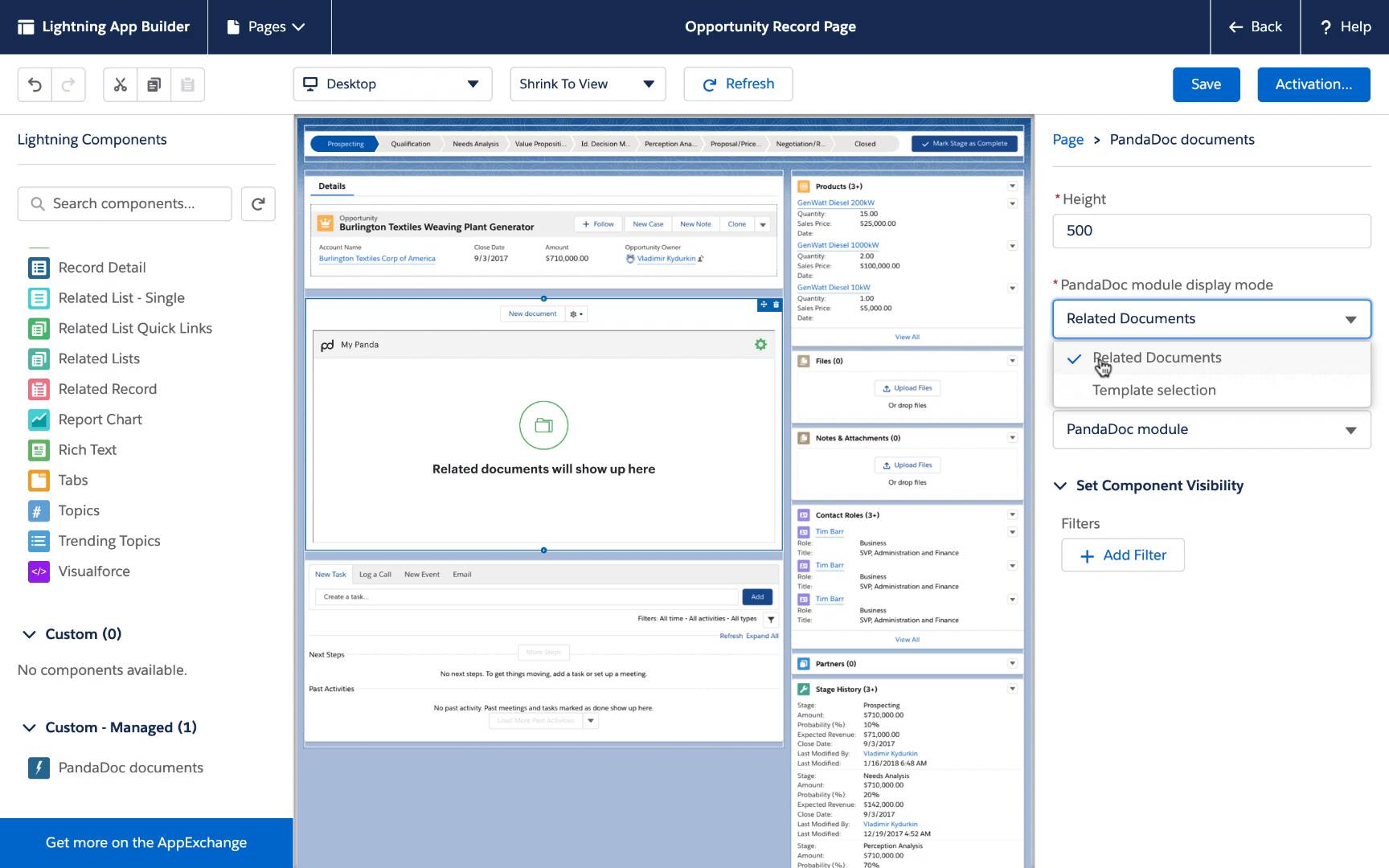1389x868 pixels.
Task: Open Burlington Textiles Corp of America link
Action: coord(377,259)
